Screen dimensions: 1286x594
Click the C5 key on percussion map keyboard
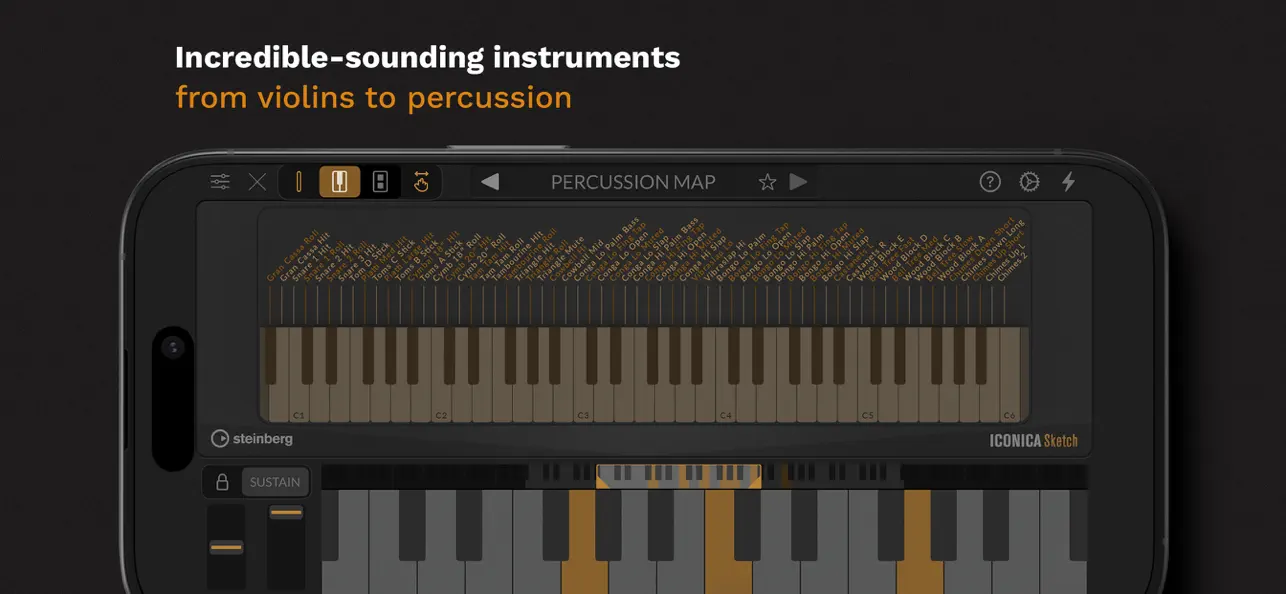tap(868, 400)
